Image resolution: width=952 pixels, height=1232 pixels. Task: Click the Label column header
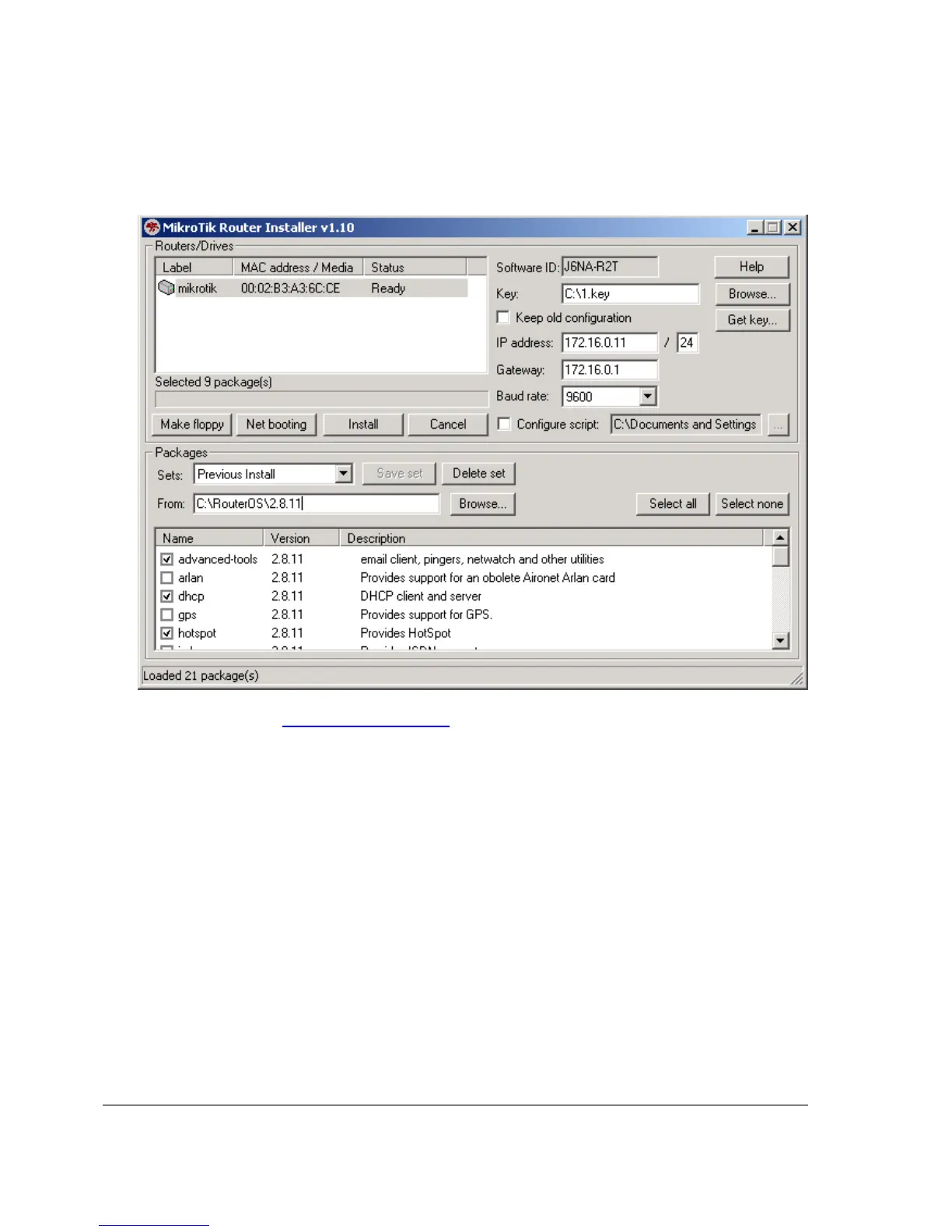point(194,268)
